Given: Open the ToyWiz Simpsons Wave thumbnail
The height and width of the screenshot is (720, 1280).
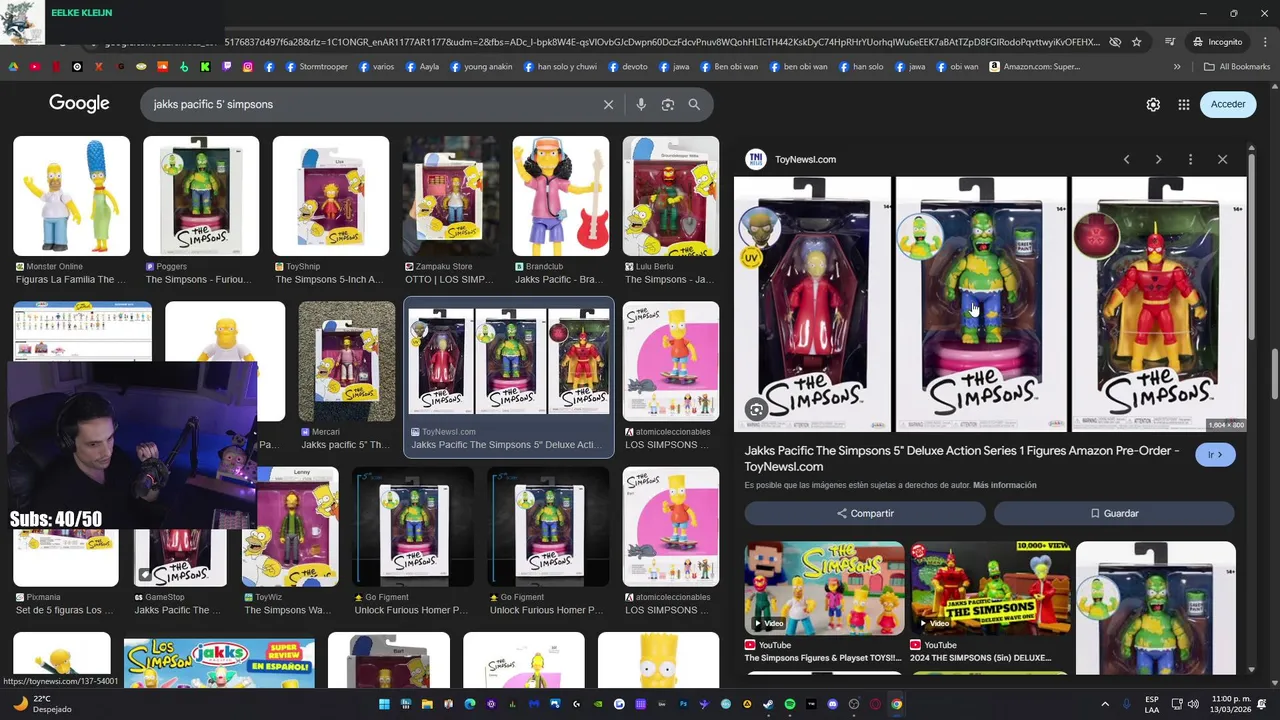Looking at the screenshot, I should (x=290, y=527).
